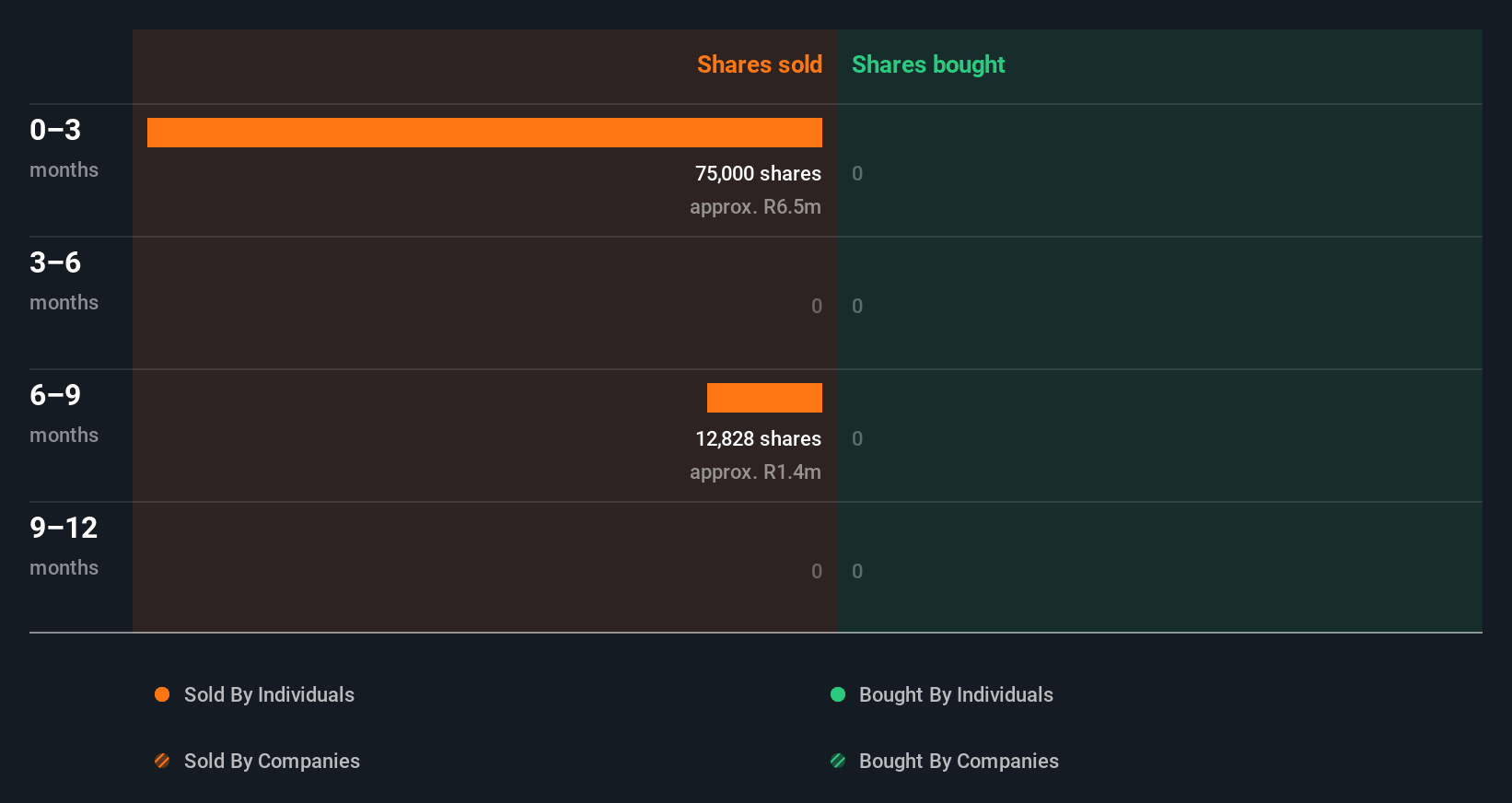1512x803 pixels.
Task: Click the approx. R1.4m value text
Action: (755, 471)
